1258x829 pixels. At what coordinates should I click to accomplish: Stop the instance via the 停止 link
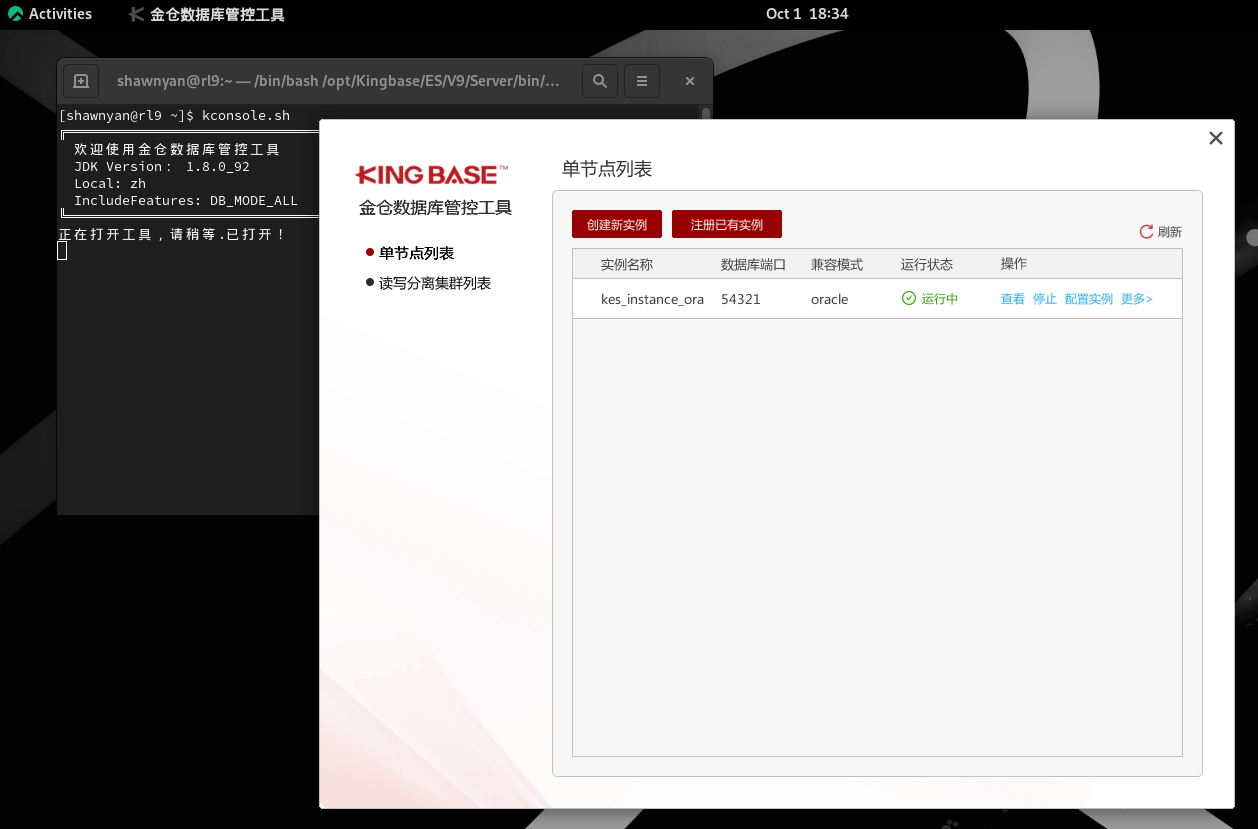click(x=1044, y=298)
